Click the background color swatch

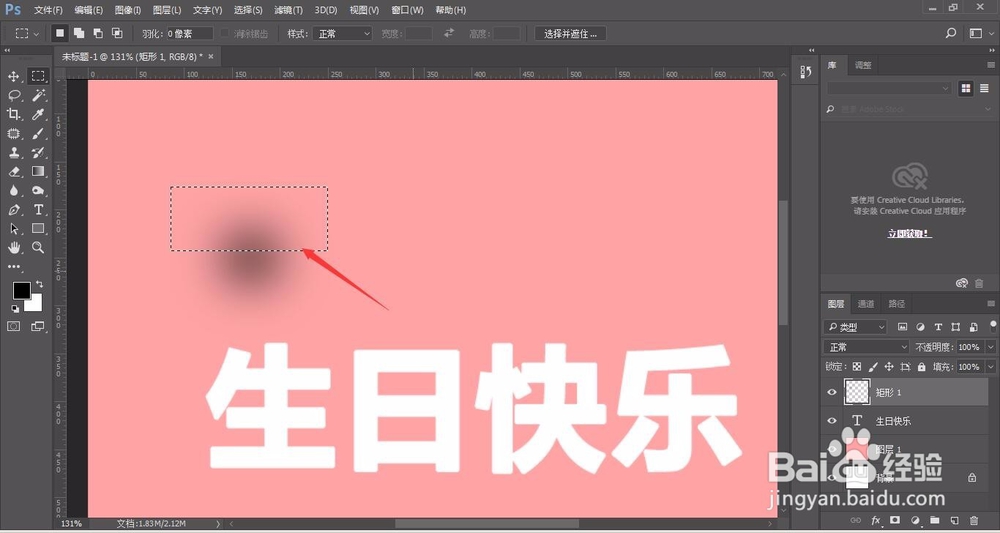coord(36,305)
